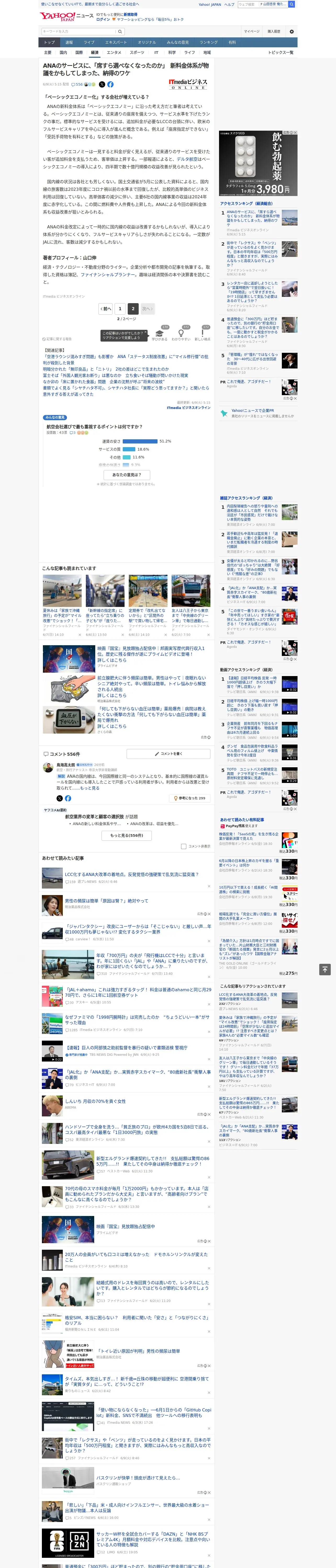336x1568 pixels.
Task: Open thumbnail for ranking item 1 ANA article
Action: [290, 217]
